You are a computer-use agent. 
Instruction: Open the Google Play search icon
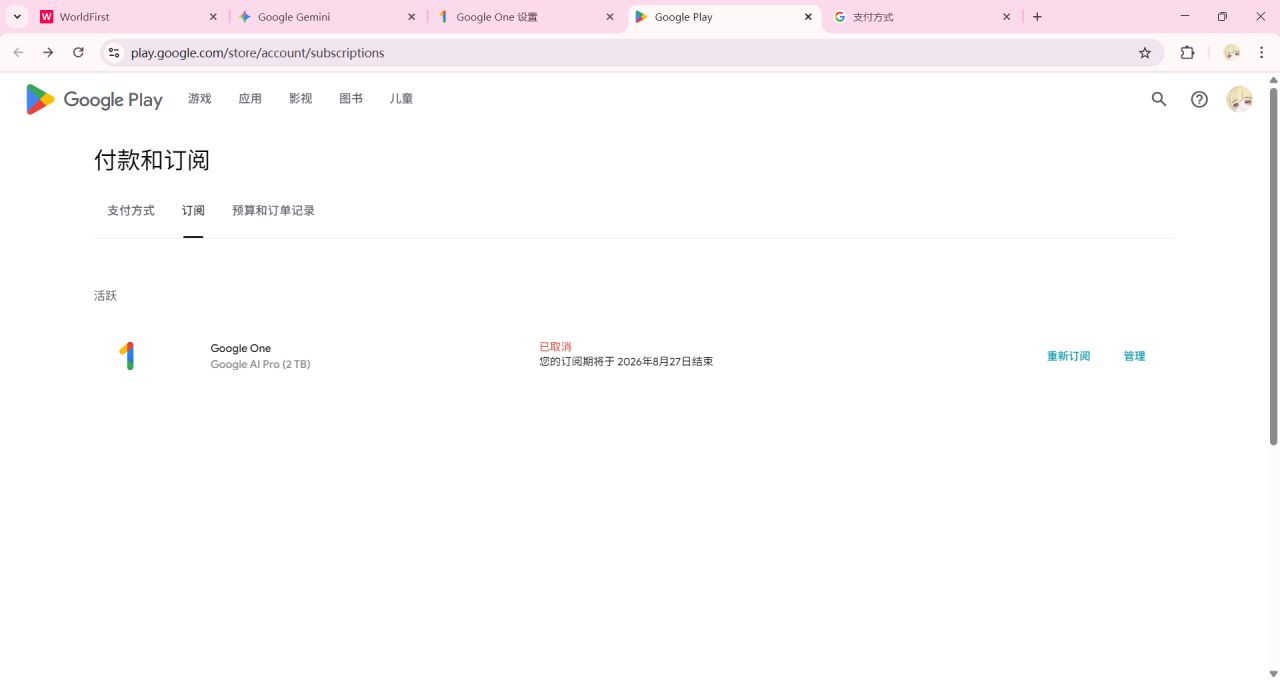pos(1159,99)
